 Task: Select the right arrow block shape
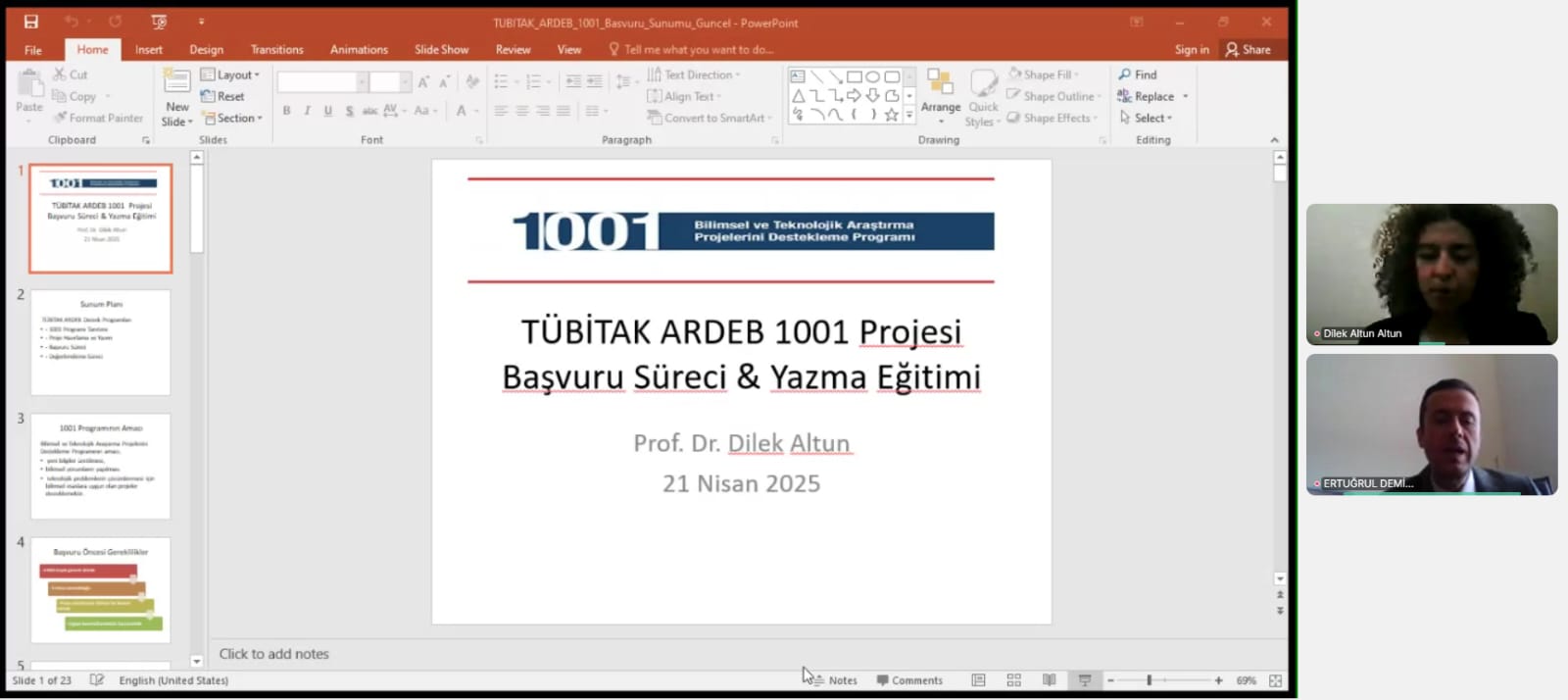coord(854,95)
